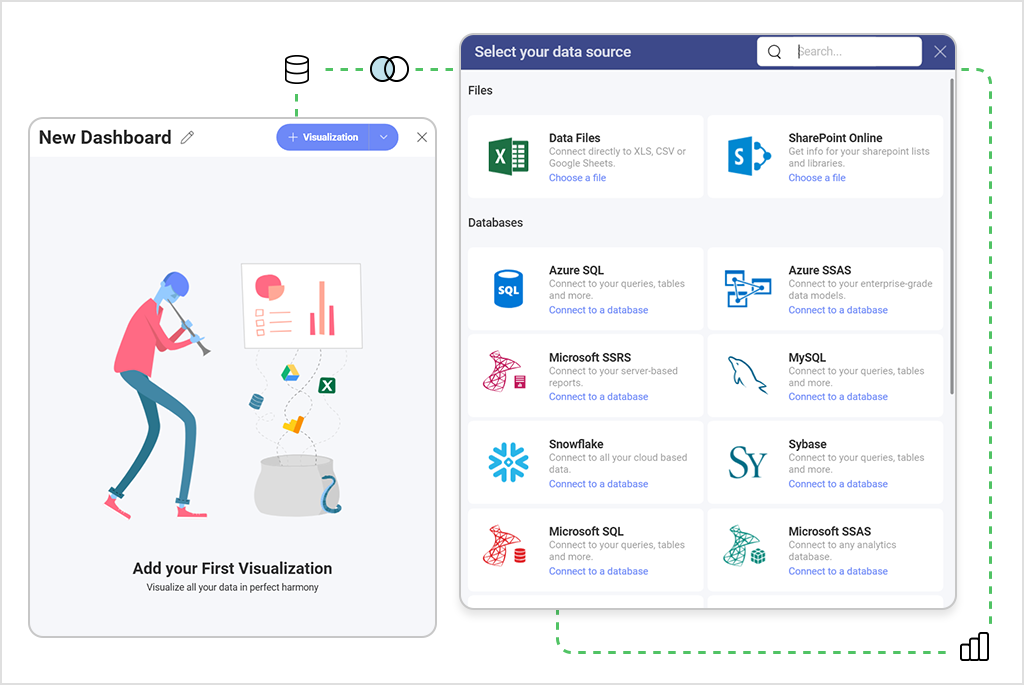
Task: Open Choose a file under SharePoint Online
Action: pyautogui.click(x=816, y=178)
